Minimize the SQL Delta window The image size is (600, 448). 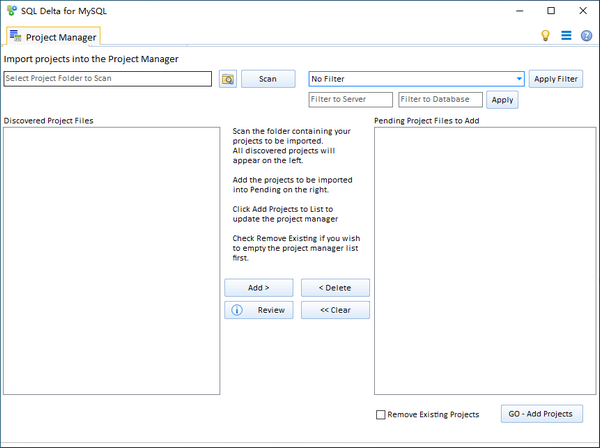pyautogui.click(x=519, y=11)
